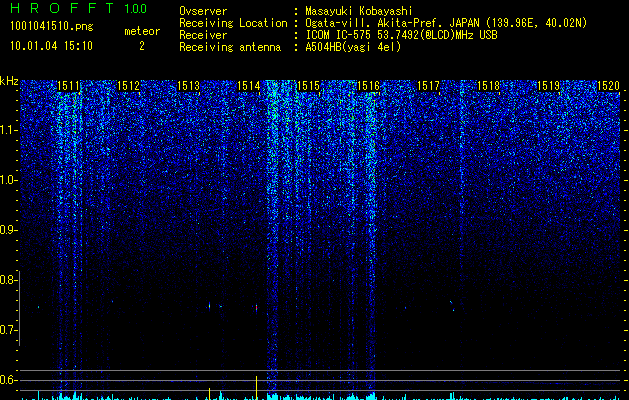The width and height of the screenshot is (629, 400).
Task: Click the HROFFT program title text
Action: click(x=63, y=8)
